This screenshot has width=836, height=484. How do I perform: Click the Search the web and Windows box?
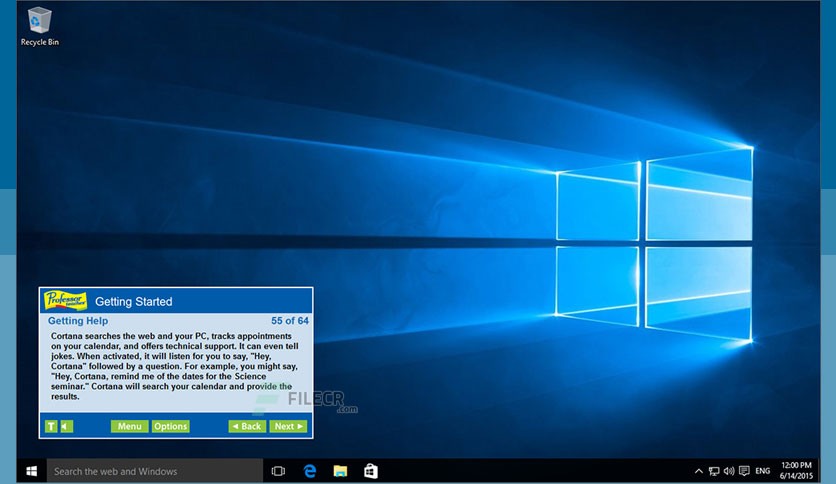pos(155,471)
